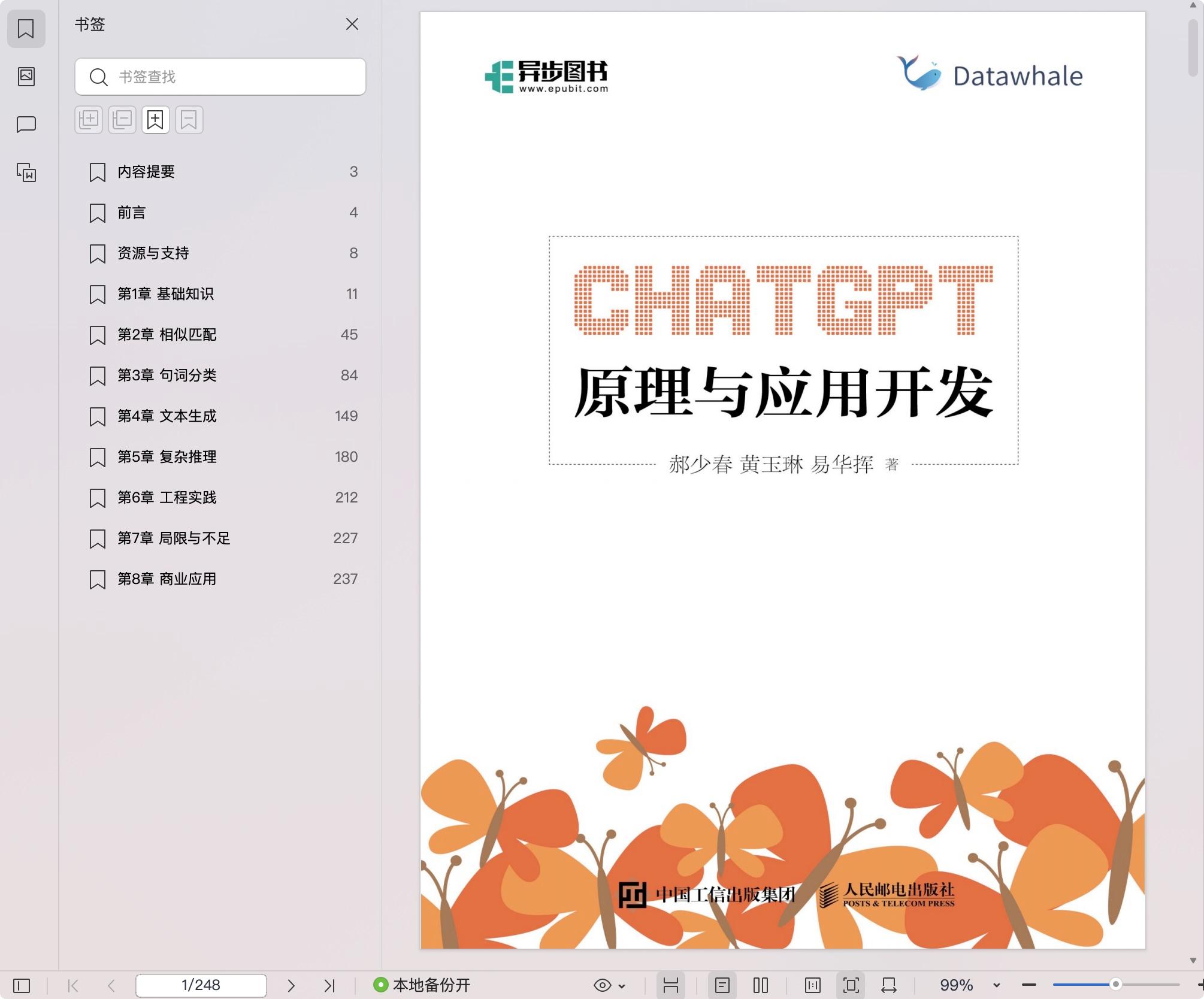The image size is (1204, 999).
Task: Click 本地备份开 status indicator
Action: pos(422,985)
